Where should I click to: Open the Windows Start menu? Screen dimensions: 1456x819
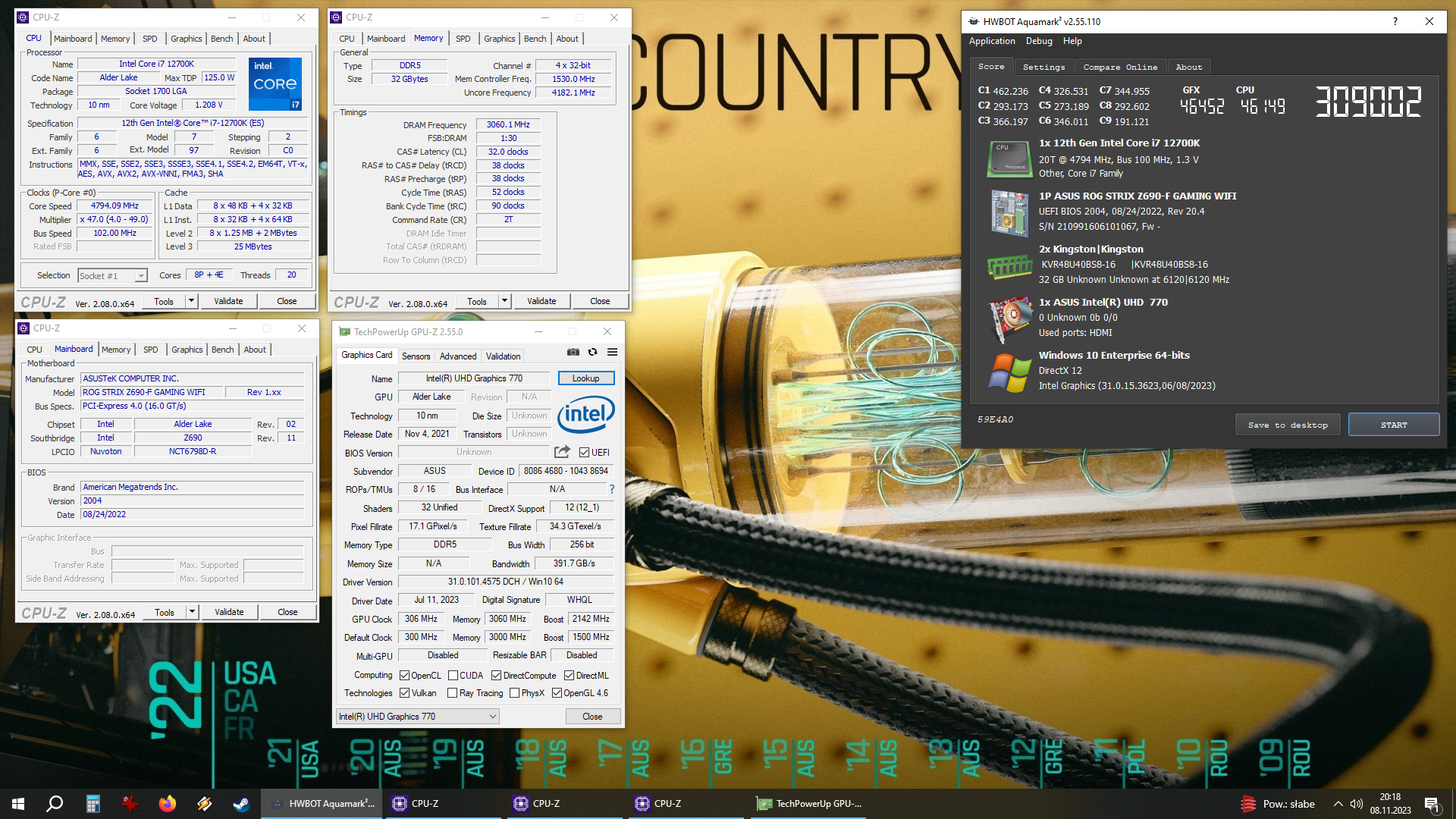(x=18, y=804)
